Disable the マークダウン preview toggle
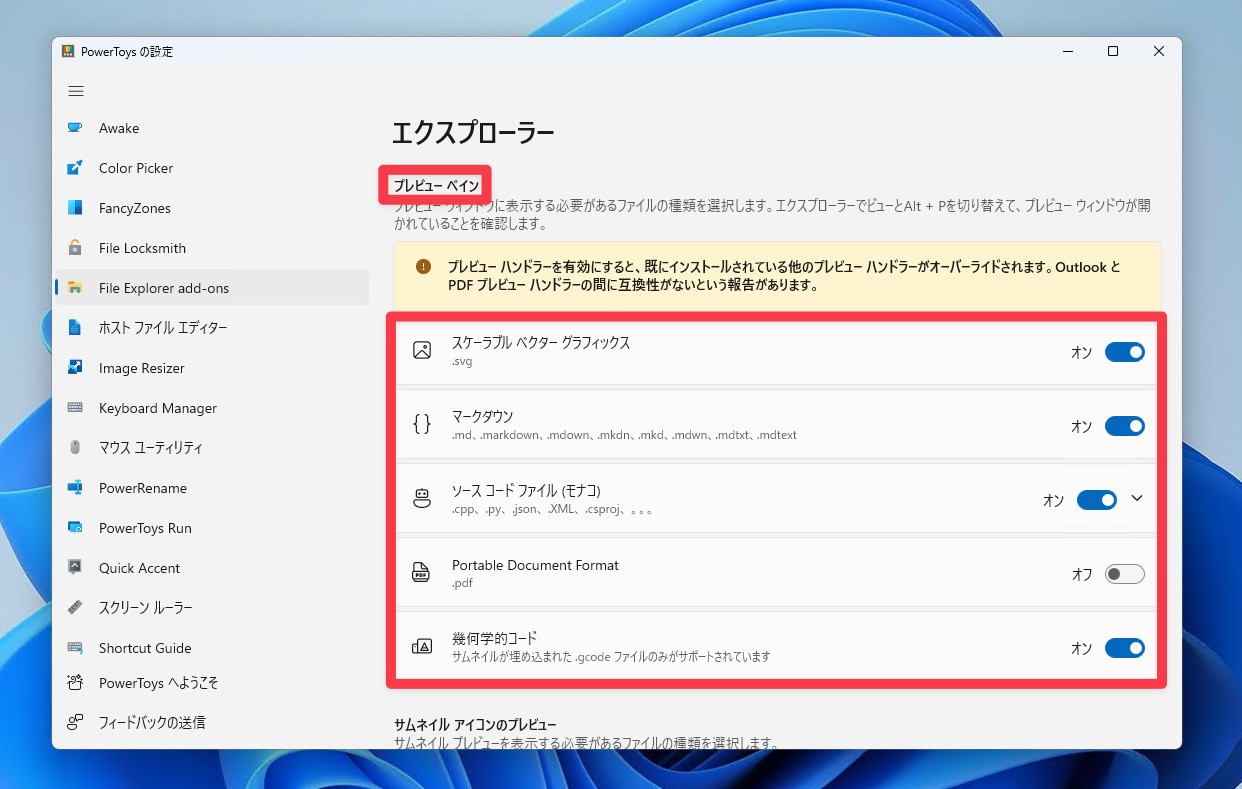Image resolution: width=1242 pixels, height=789 pixels. tap(1124, 425)
